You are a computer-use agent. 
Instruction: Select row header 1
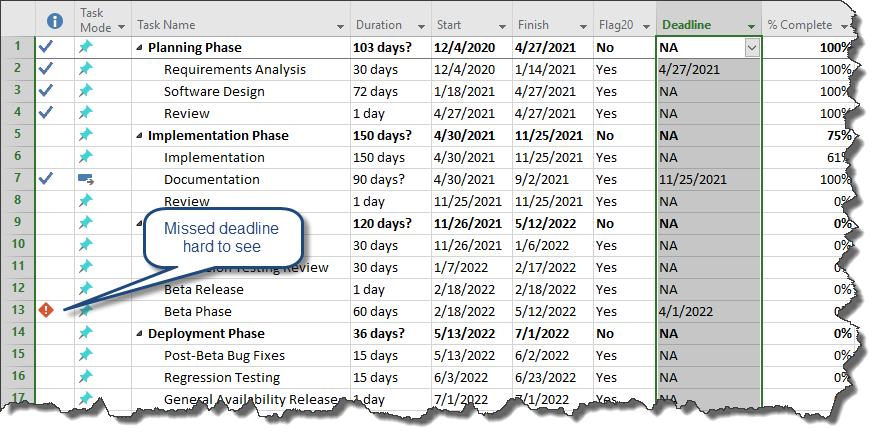(x=17, y=47)
